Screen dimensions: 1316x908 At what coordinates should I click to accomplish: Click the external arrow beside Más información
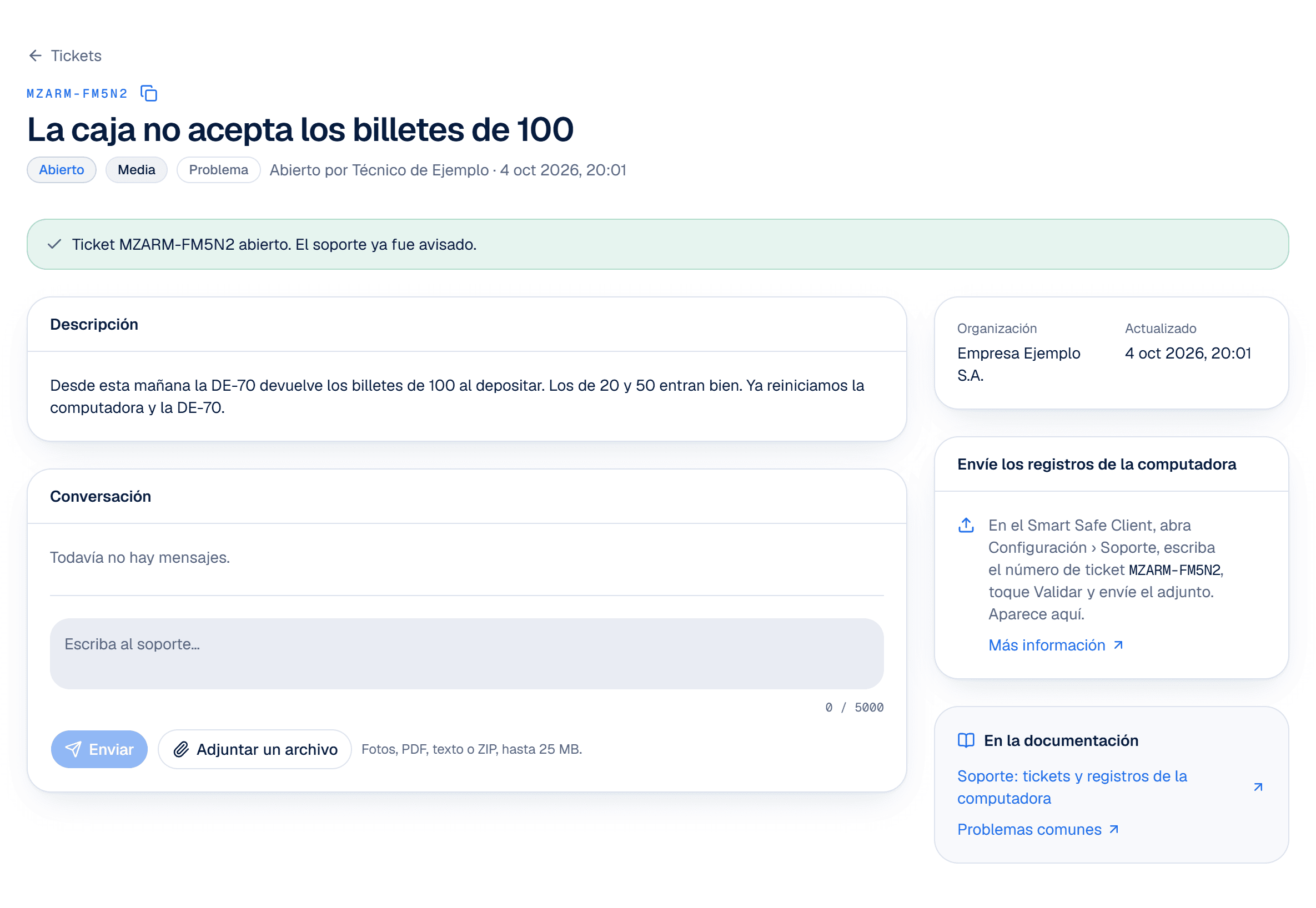pos(1118,645)
